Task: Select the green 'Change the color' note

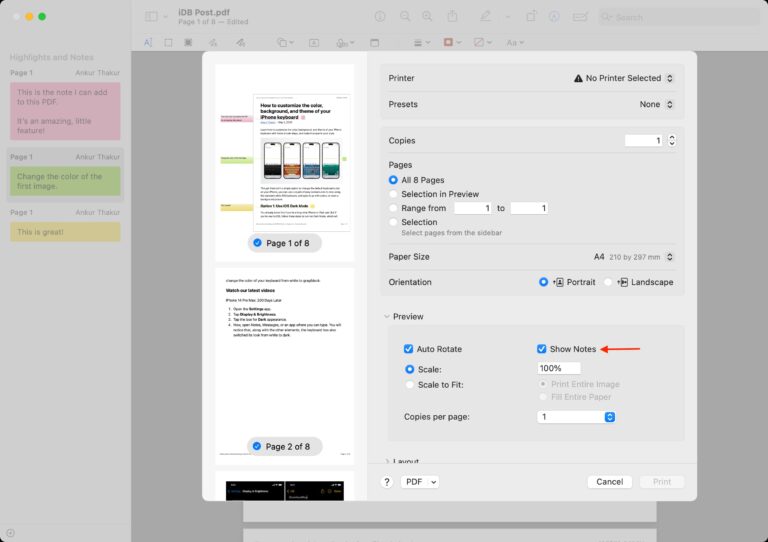Action: (x=65, y=181)
